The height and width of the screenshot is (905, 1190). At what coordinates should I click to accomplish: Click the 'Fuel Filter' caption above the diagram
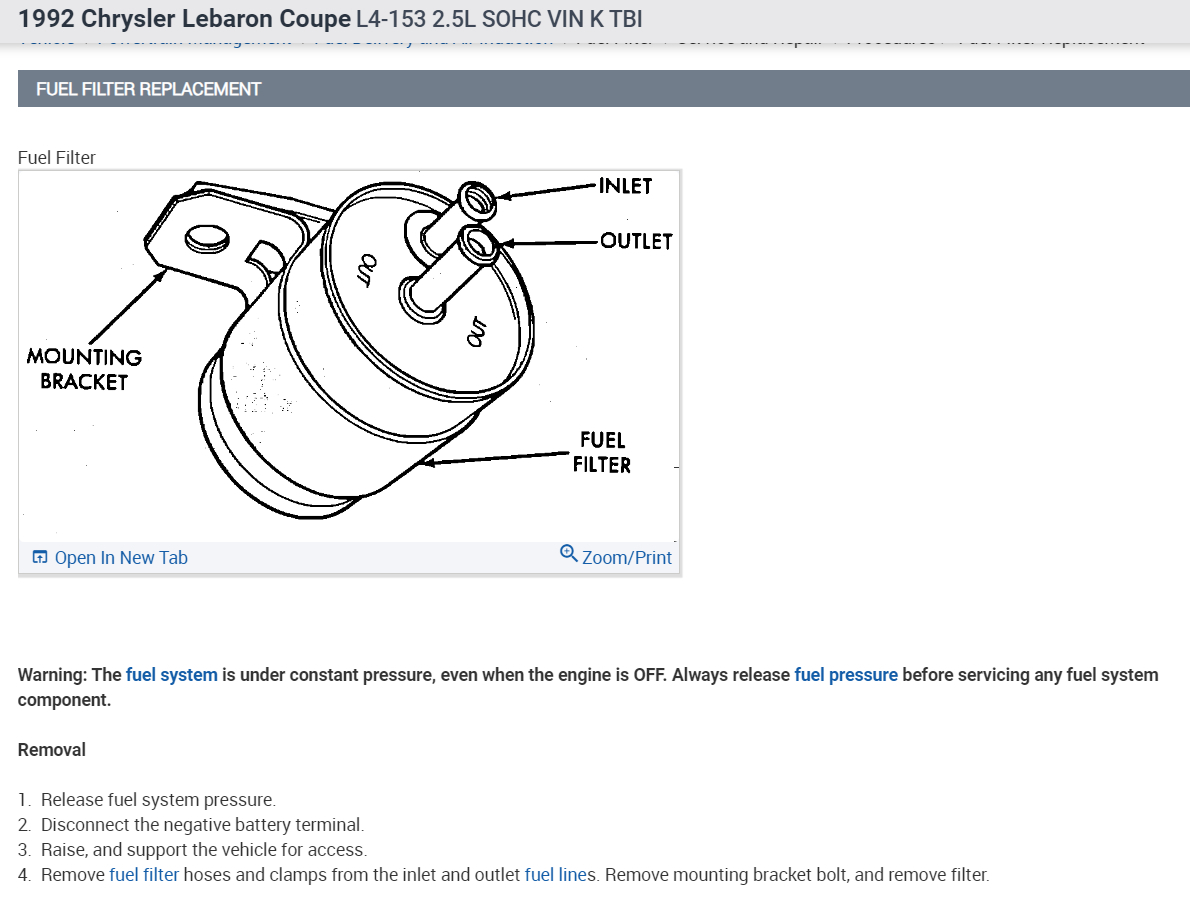pos(57,158)
